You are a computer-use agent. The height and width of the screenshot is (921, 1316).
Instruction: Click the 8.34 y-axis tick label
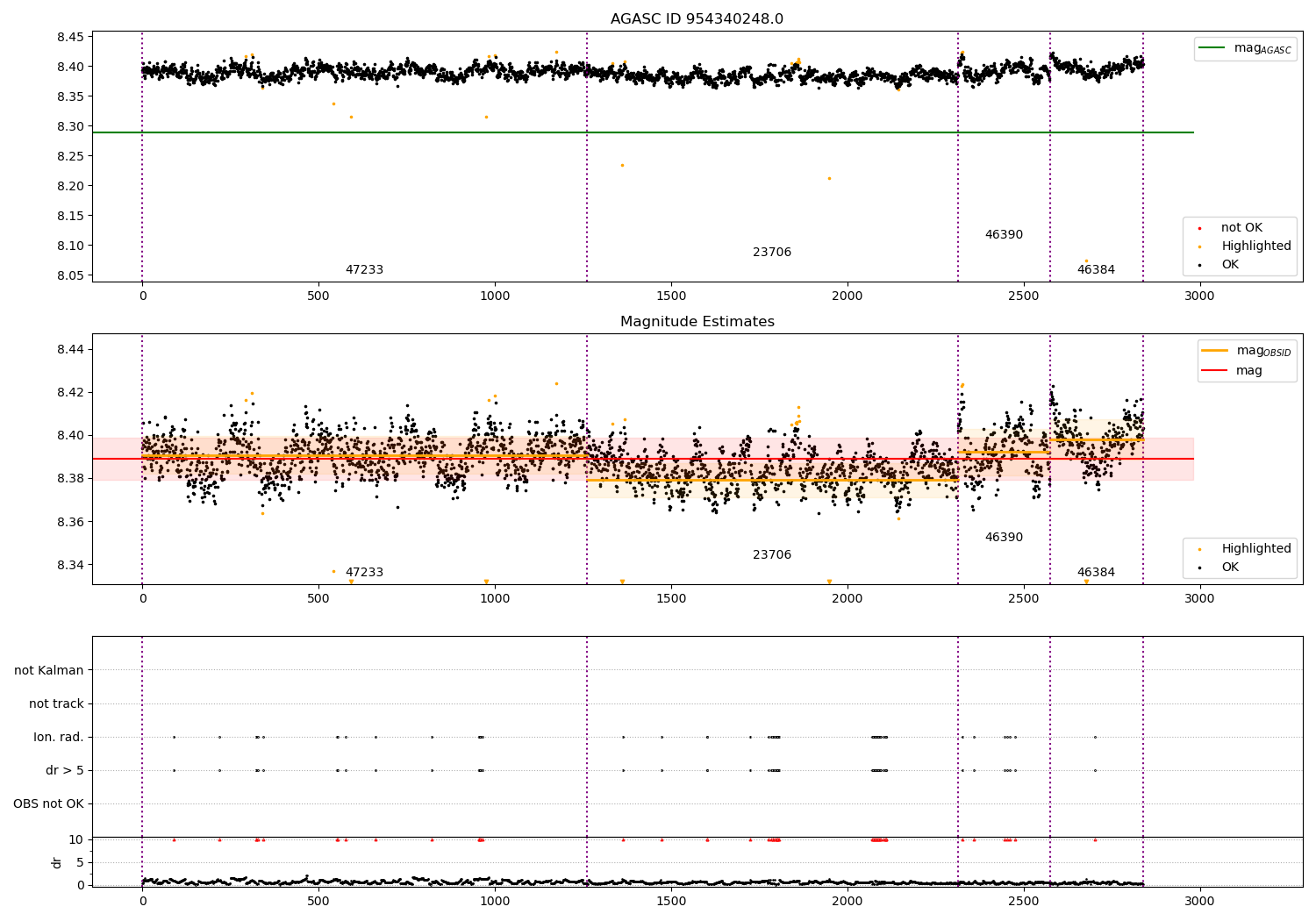coord(71,566)
